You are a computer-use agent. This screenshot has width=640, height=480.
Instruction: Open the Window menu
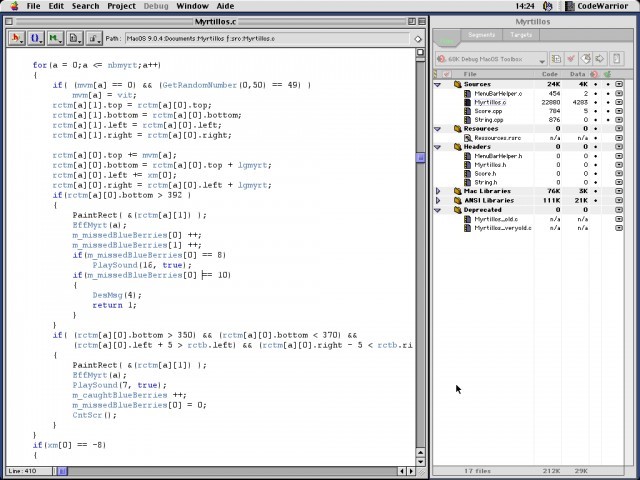(x=192, y=6)
